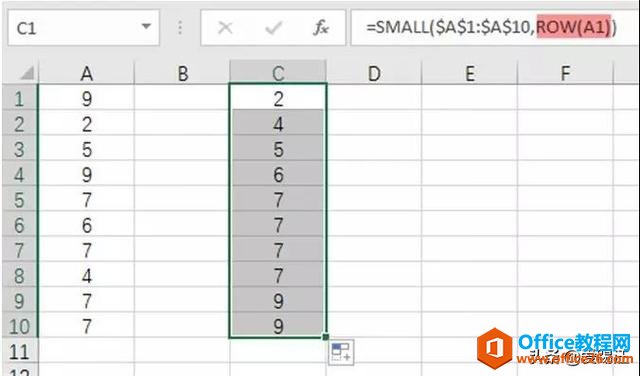Click cell C6 in the sorted column
640x376 pixels.
pyautogui.click(x=278, y=225)
